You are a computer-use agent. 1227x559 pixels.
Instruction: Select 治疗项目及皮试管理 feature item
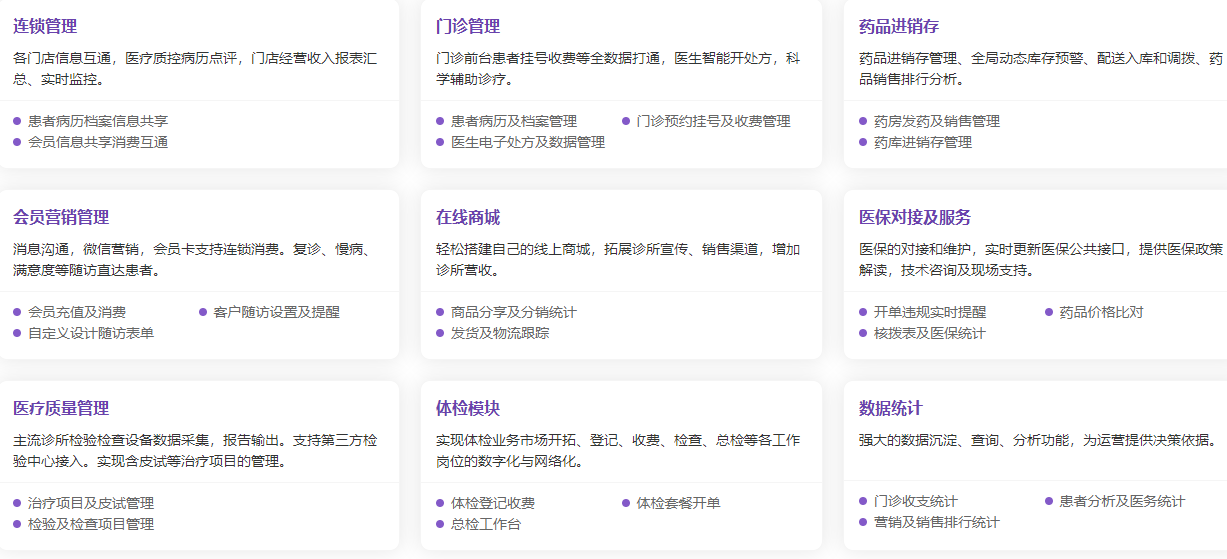91,503
